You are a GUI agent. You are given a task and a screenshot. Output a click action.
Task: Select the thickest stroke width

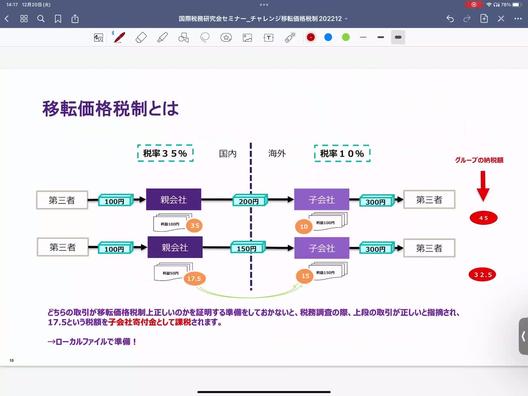point(398,37)
